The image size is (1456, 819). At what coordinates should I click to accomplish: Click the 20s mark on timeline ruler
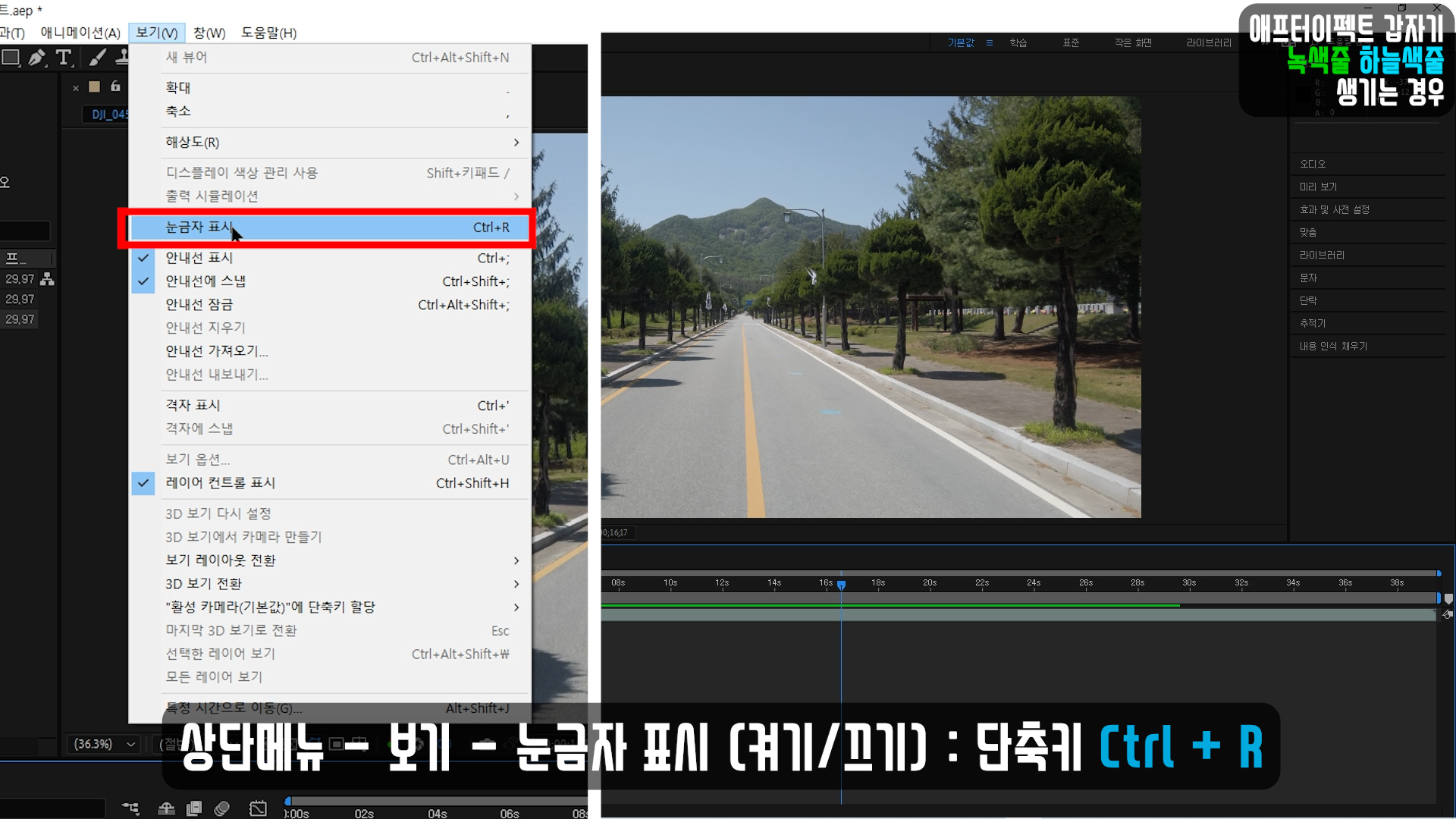930,583
